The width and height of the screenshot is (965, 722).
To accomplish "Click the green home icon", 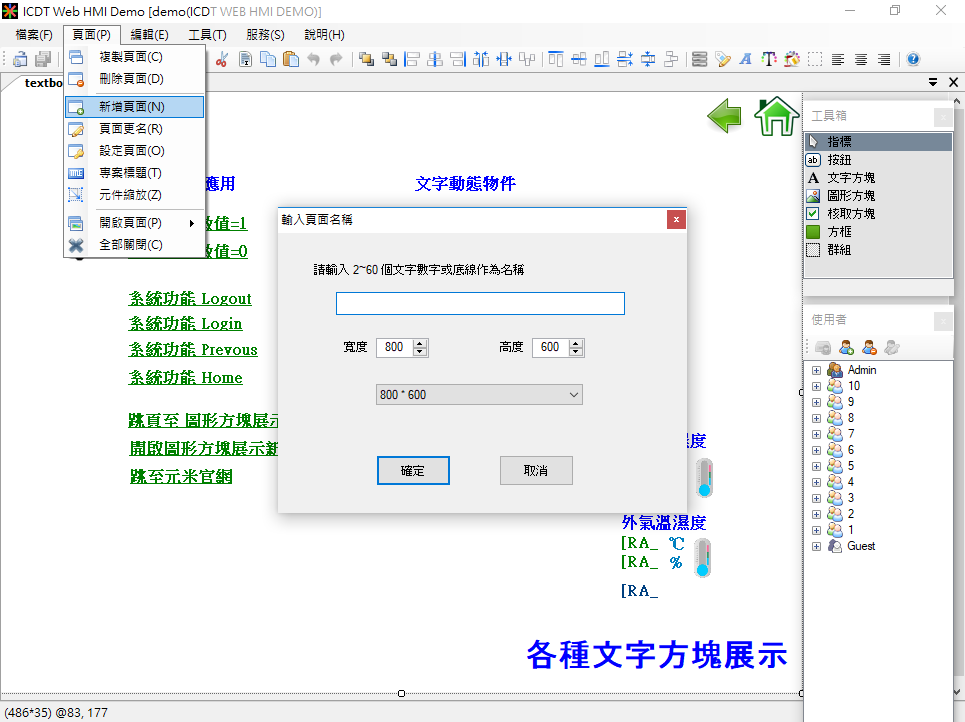I will 776,117.
